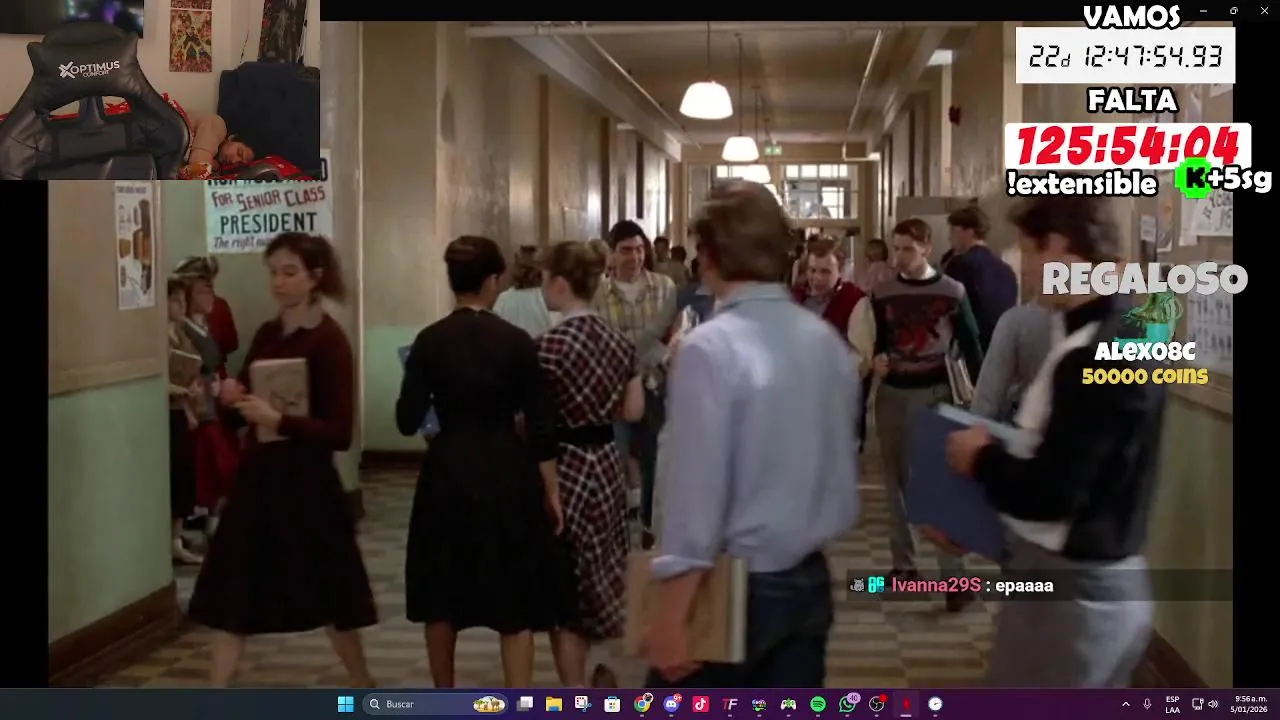
Task: Click the red 125:54:04 countdown
Action: click(x=1128, y=146)
